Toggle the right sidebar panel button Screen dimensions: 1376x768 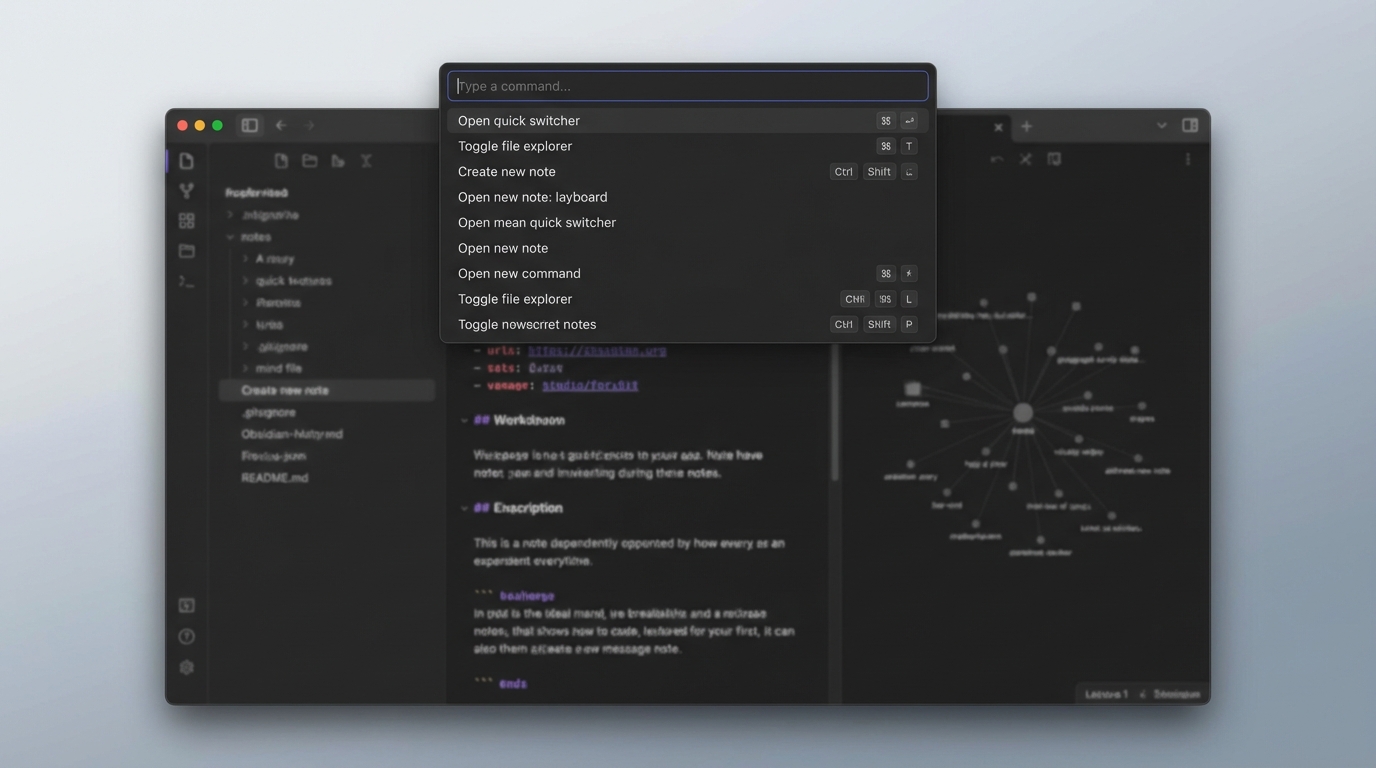pyautogui.click(x=1190, y=126)
